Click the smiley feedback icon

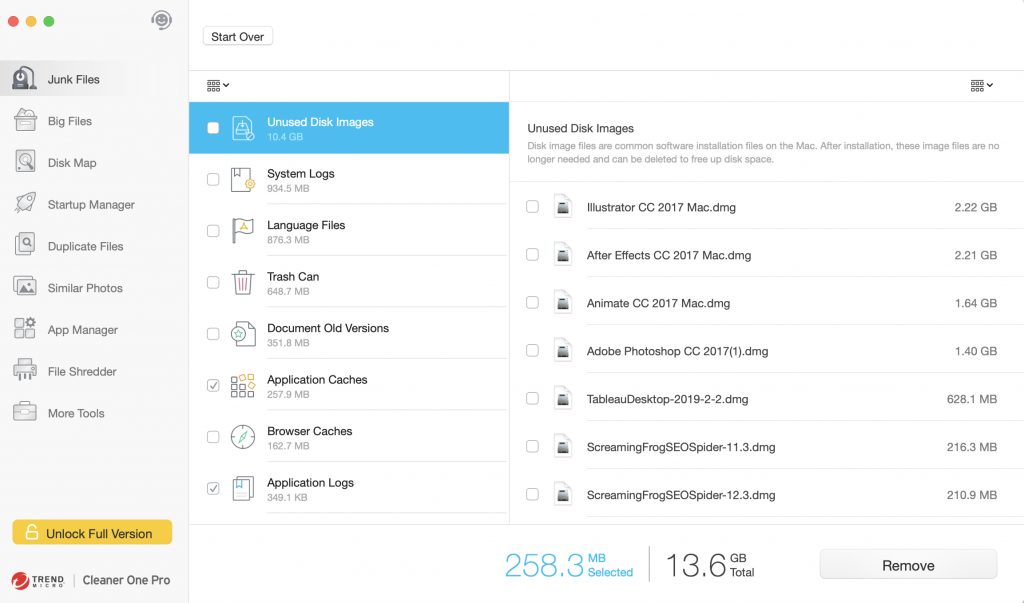161,20
